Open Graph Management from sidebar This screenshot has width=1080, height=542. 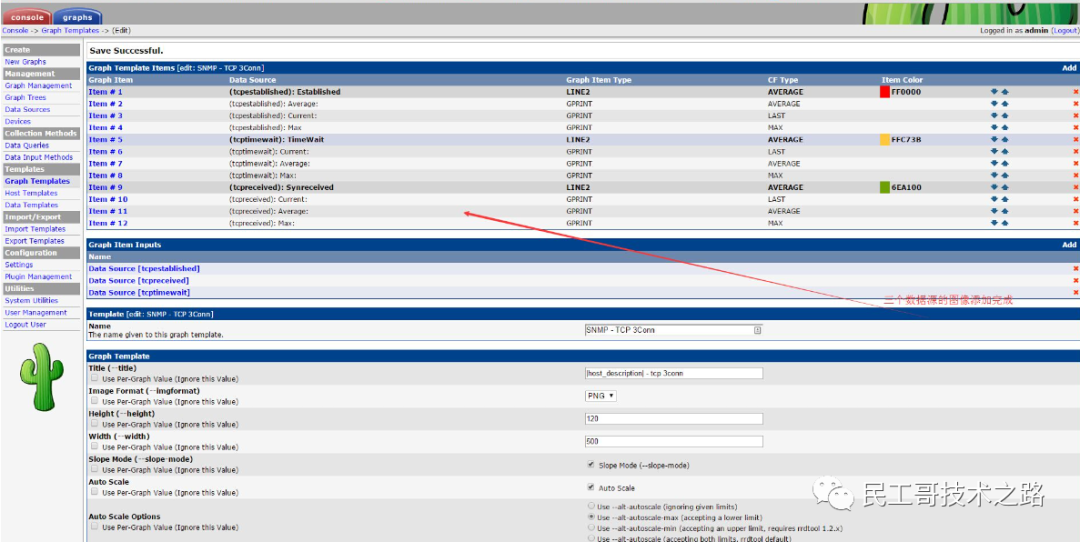point(39,85)
